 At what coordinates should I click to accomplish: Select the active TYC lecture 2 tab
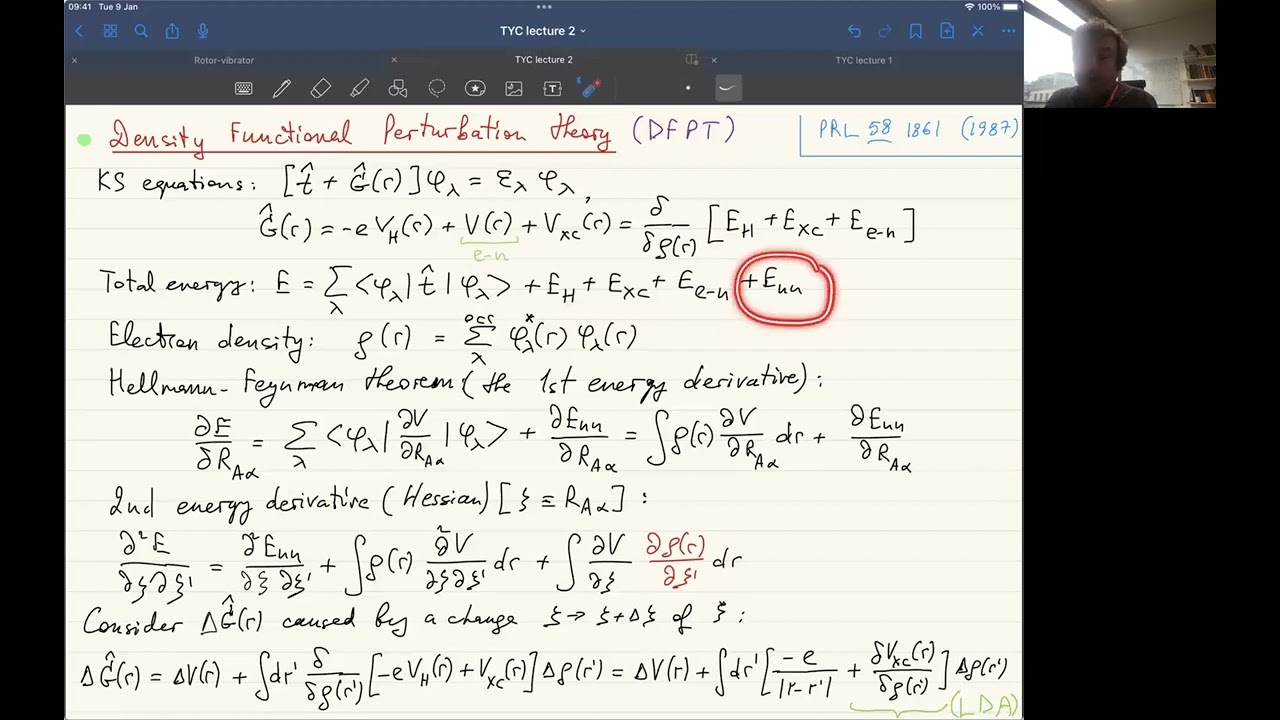(x=544, y=60)
